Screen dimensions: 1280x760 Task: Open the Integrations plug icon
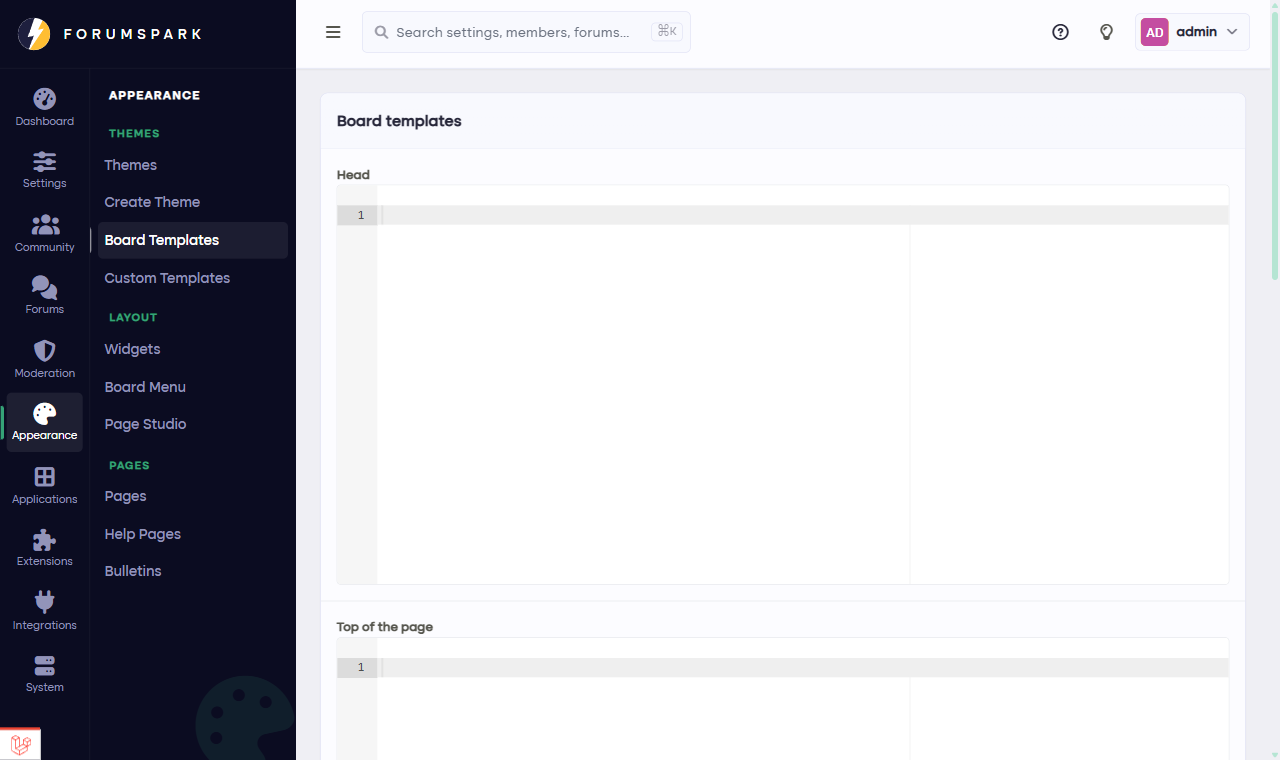coord(45,602)
